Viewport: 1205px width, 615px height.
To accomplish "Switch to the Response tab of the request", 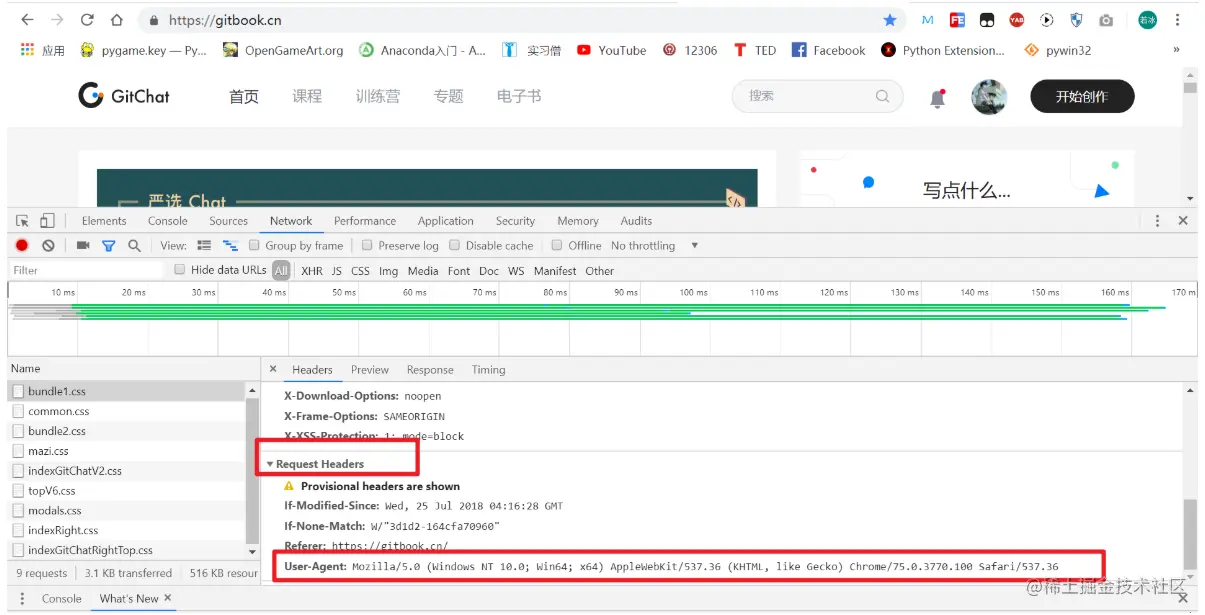I will coord(430,370).
